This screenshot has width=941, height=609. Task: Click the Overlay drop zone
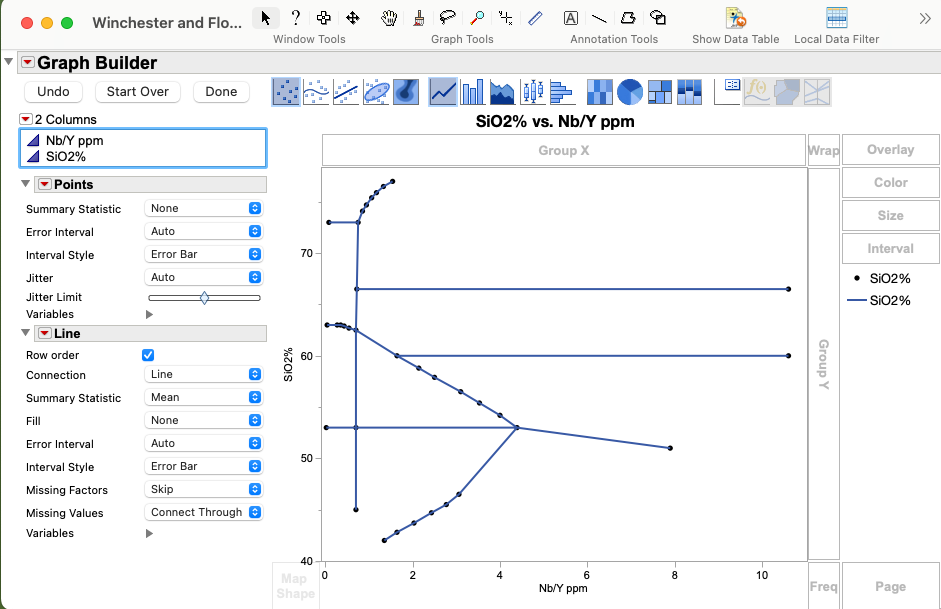[x=890, y=150]
